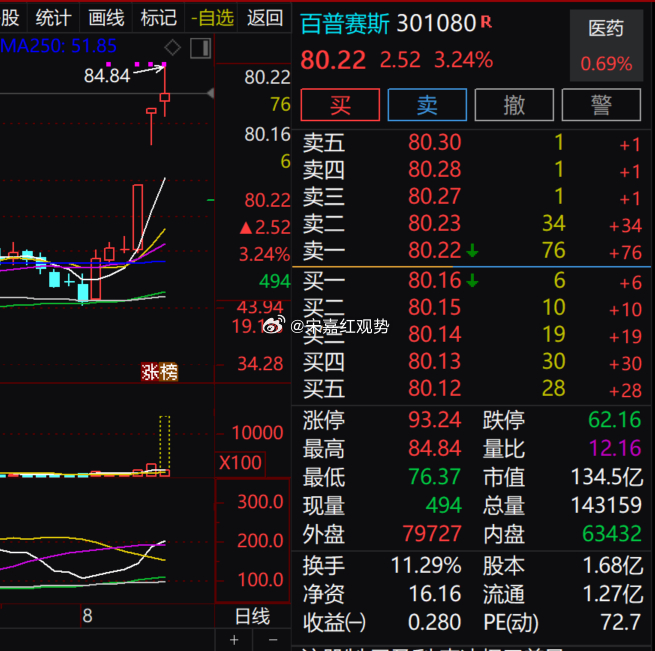Screen dimensions: 655x651
Task: Open the 医药 sector box
Action: click(606, 46)
